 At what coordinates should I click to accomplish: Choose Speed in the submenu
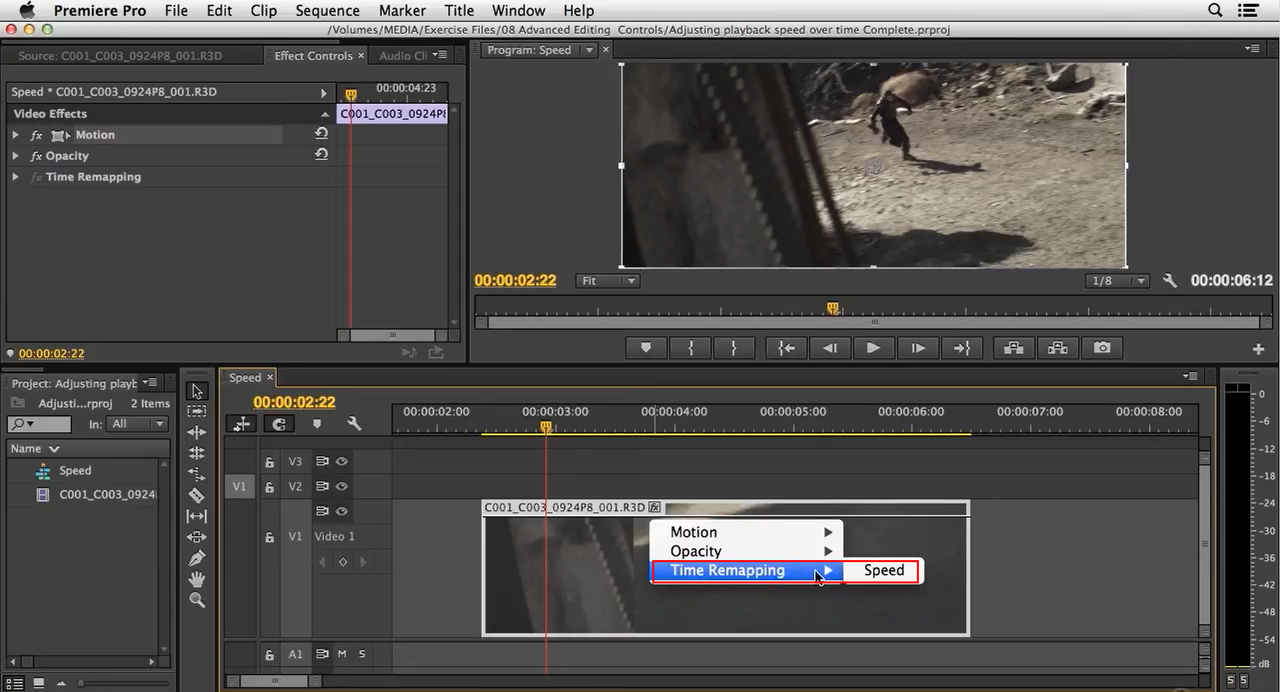pyautogui.click(x=884, y=570)
